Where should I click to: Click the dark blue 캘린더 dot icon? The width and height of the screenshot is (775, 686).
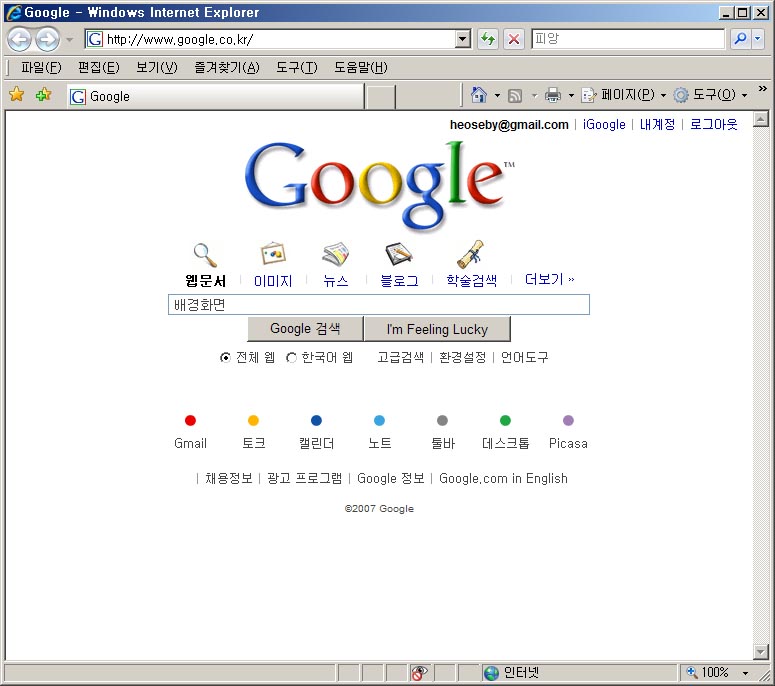pyautogui.click(x=316, y=421)
